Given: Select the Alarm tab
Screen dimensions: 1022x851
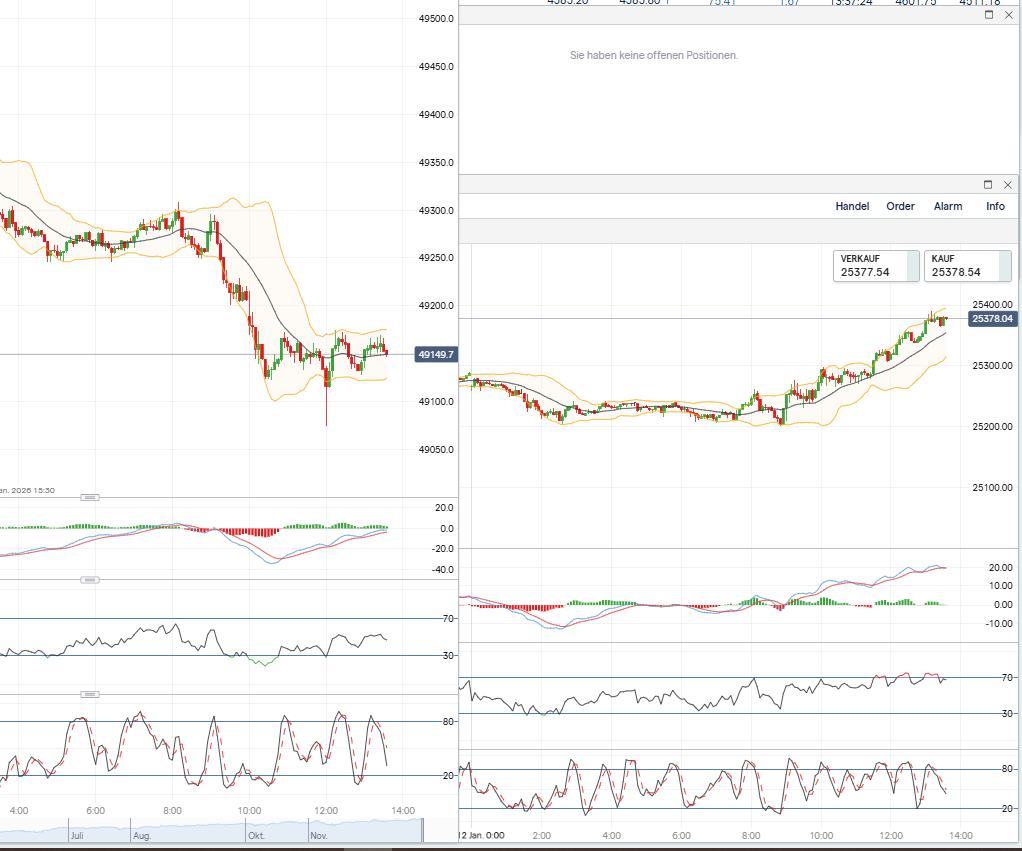Looking at the screenshot, I should tap(948, 206).
